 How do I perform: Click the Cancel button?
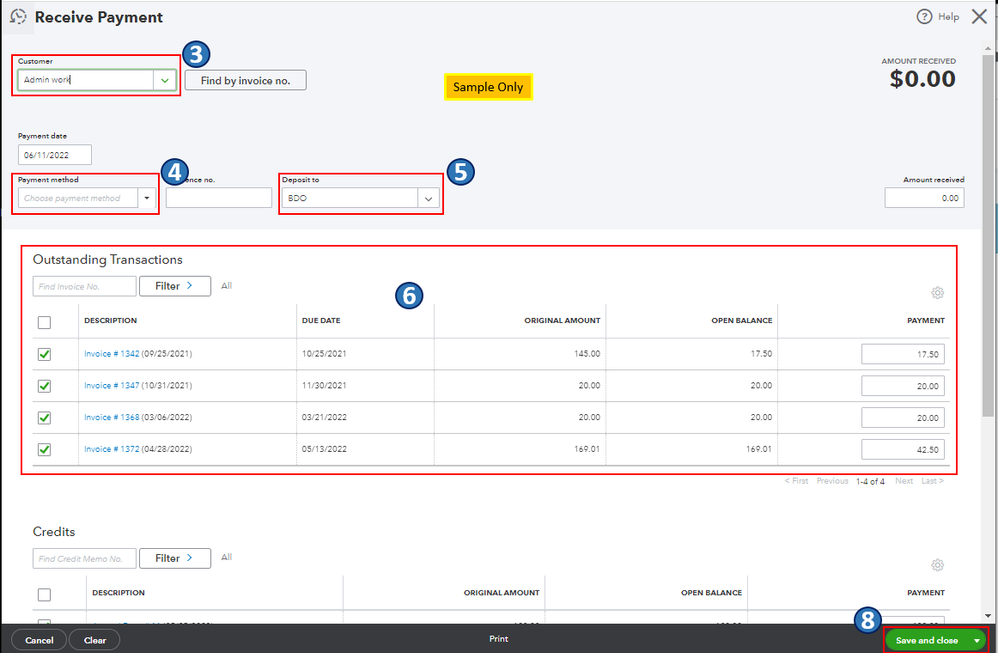tap(39, 640)
